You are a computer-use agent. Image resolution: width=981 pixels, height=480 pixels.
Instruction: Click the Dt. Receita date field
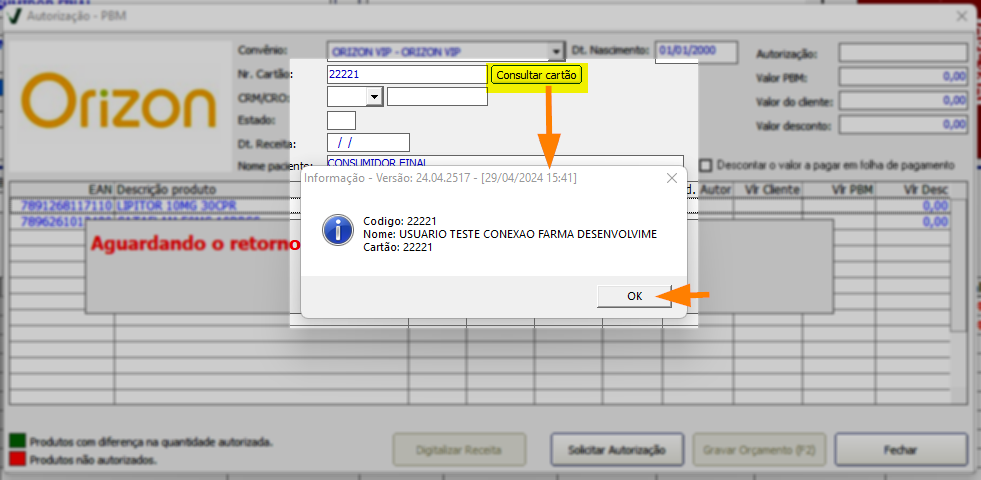click(369, 143)
